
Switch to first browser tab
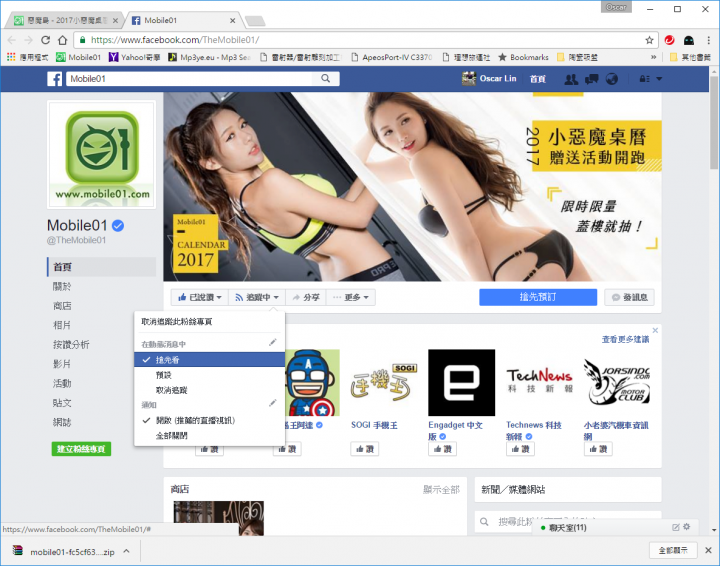point(64,20)
